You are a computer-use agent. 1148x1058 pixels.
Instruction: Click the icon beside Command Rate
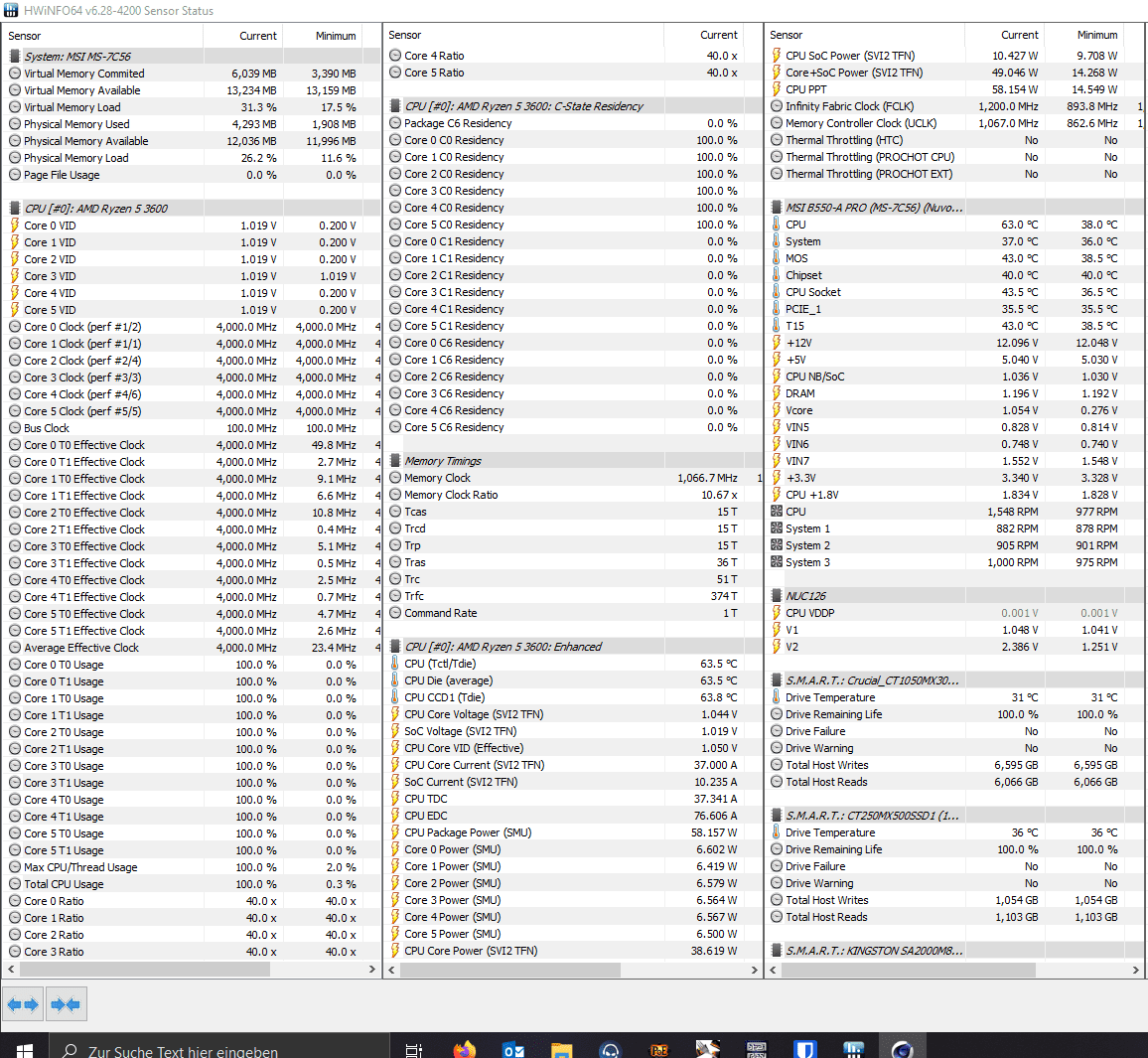pos(395,614)
